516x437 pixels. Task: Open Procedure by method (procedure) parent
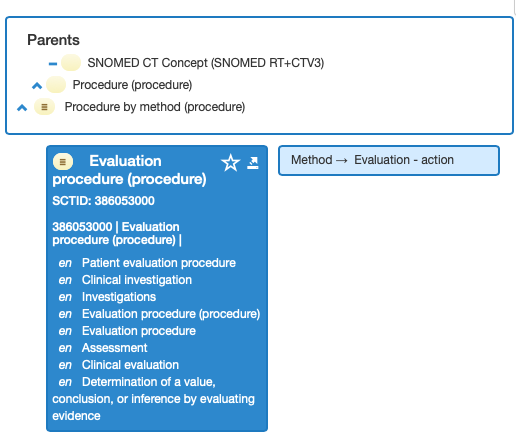coord(155,107)
